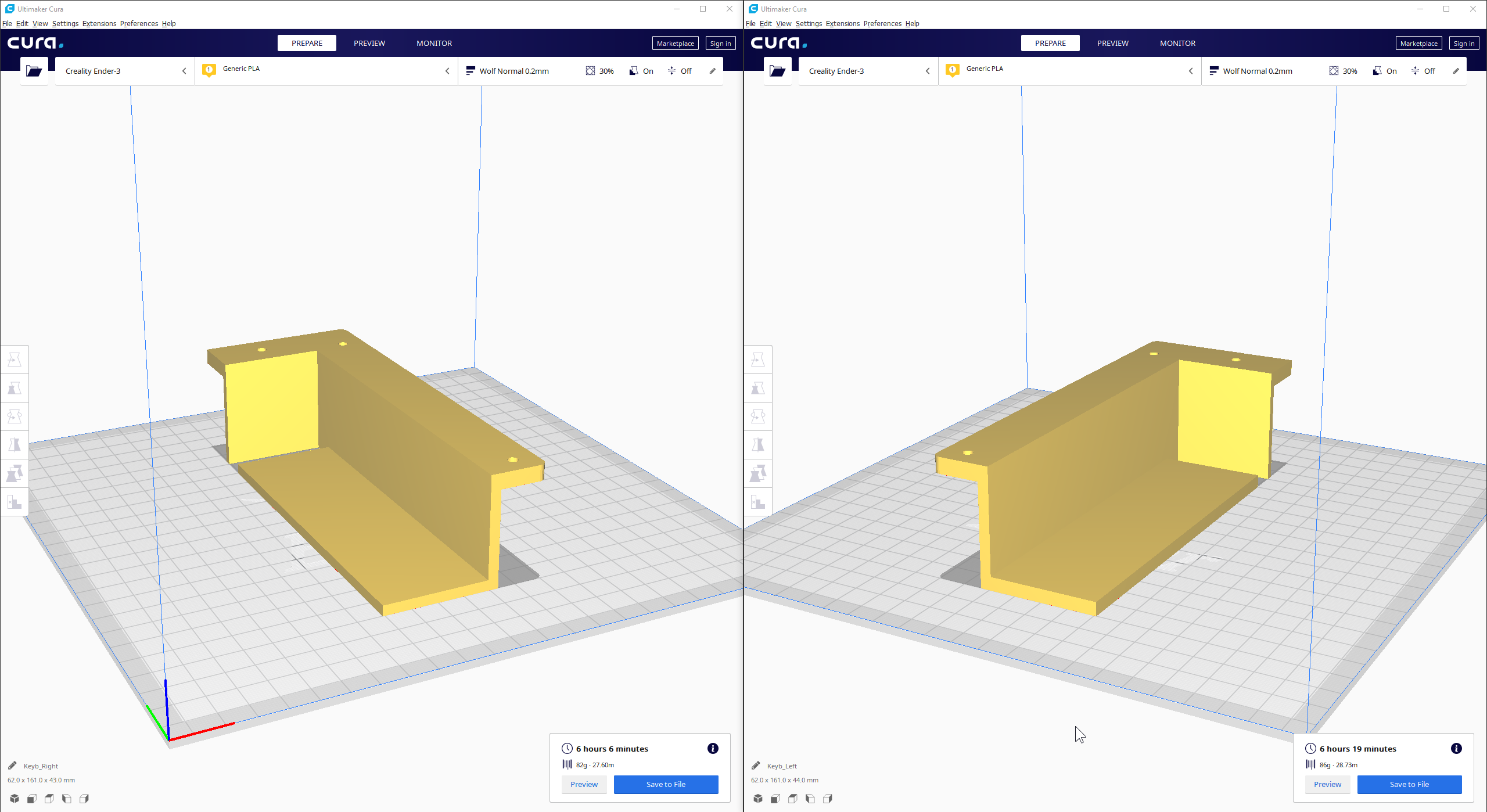Switch to PREVIEW stage in right window
The image size is (1487, 812).
click(1113, 43)
